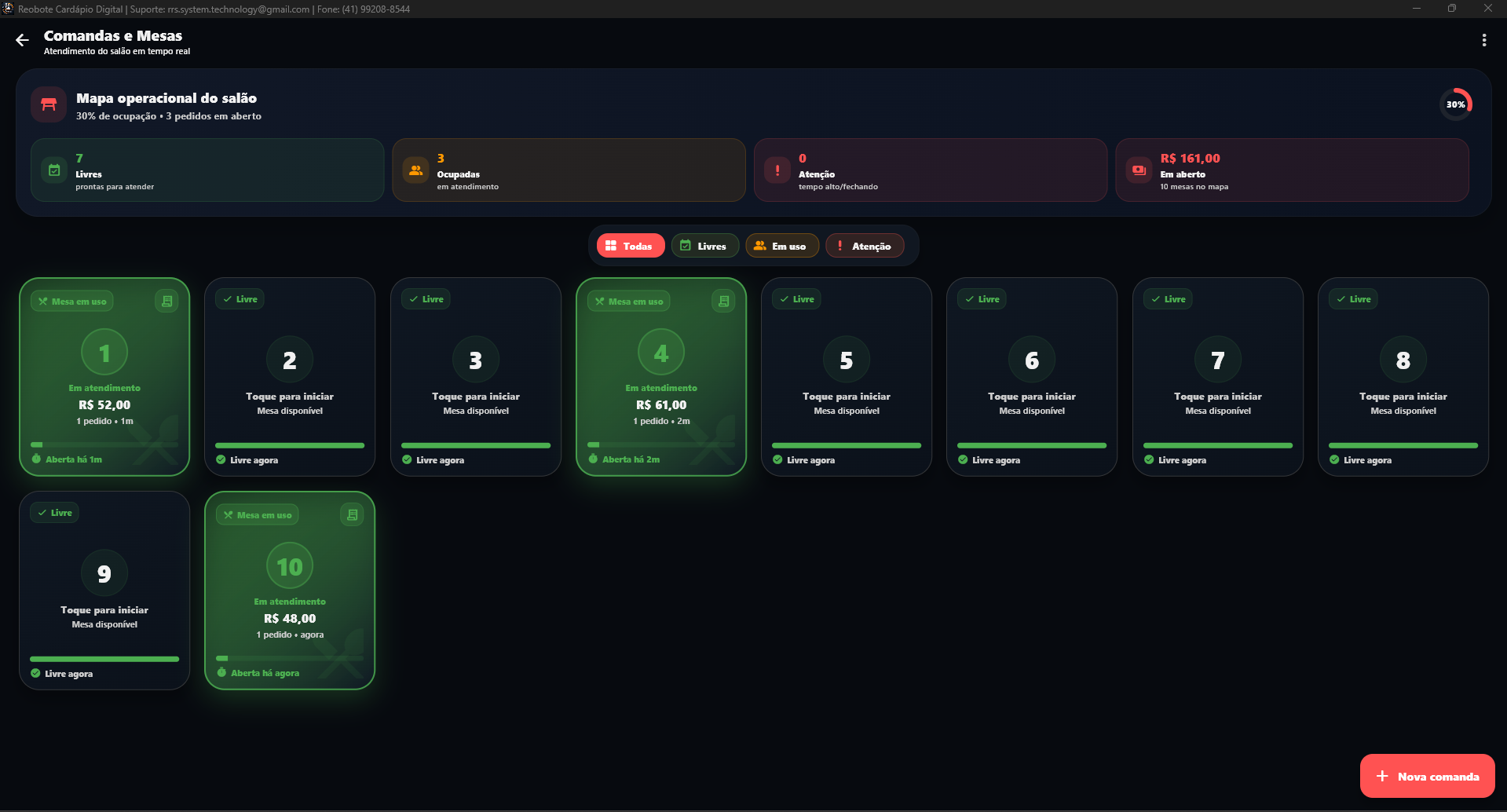Click the app icon in title bar

click(8, 9)
